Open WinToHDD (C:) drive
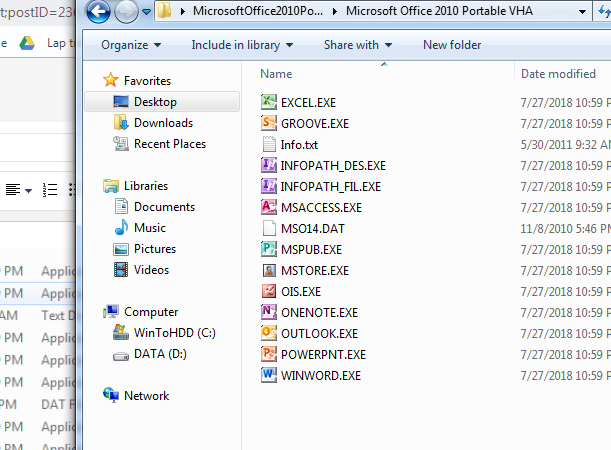 pyautogui.click(x=175, y=333)
